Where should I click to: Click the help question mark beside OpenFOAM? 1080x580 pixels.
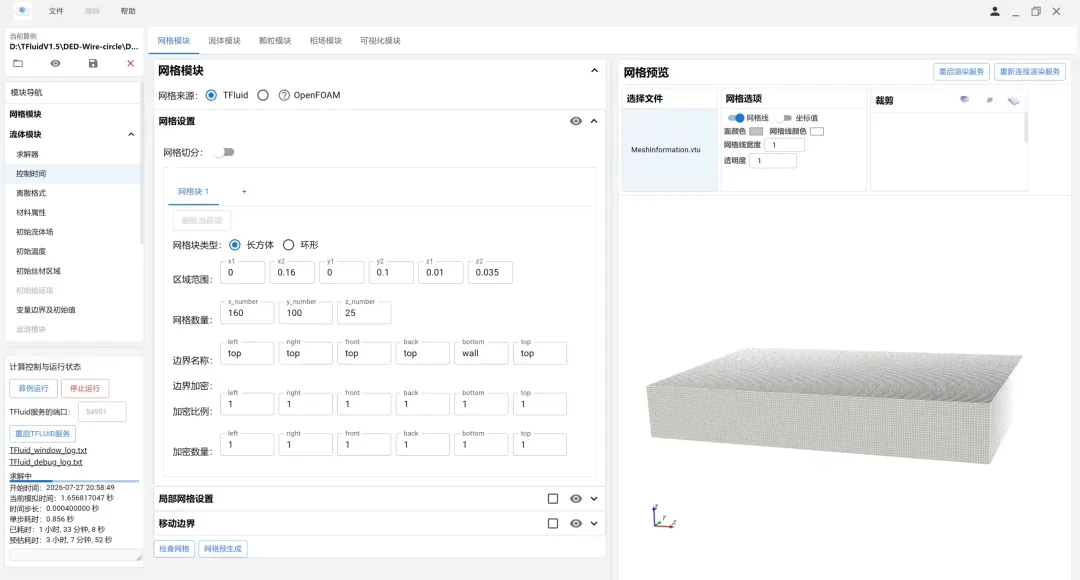[284, 95]
